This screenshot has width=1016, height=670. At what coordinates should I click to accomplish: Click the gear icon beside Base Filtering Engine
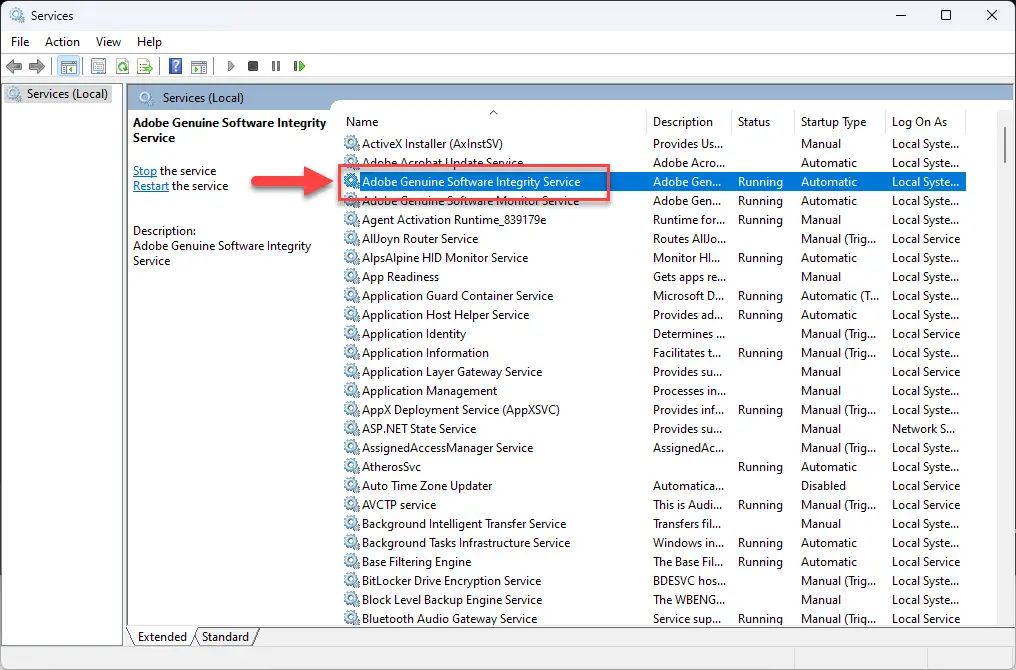351,562
